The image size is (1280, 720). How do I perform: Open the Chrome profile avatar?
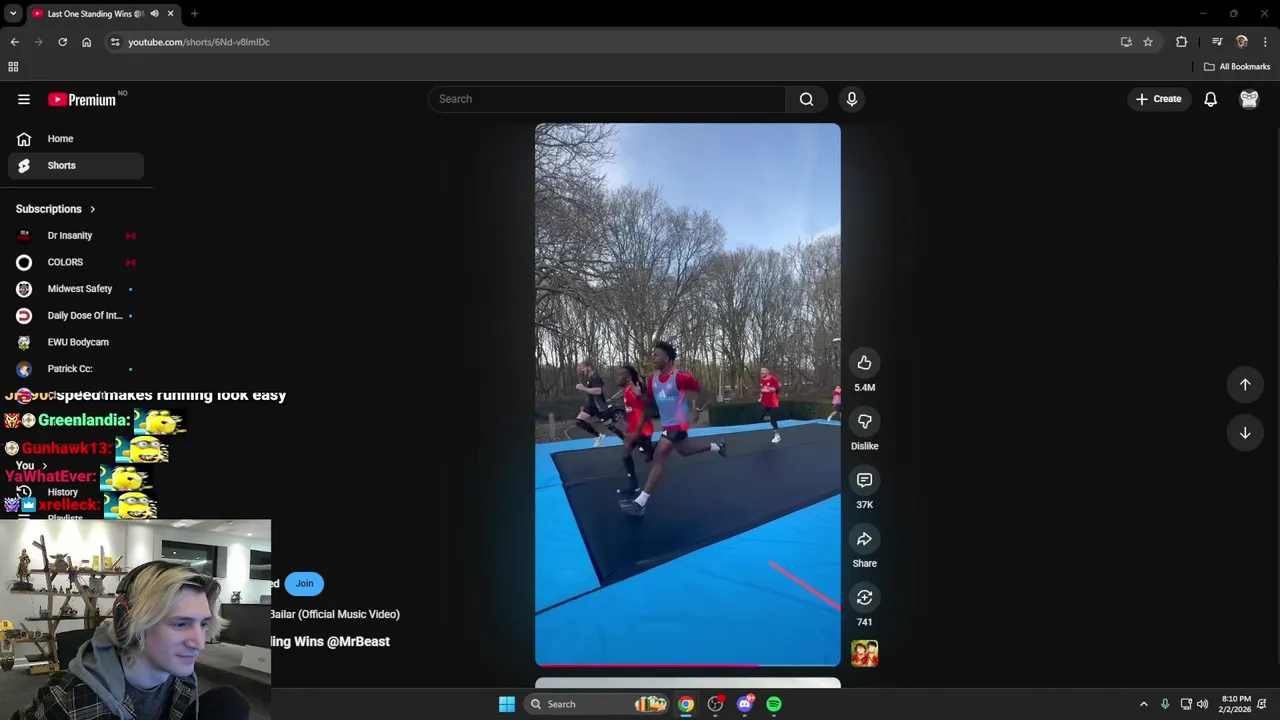coord(1242,42)
